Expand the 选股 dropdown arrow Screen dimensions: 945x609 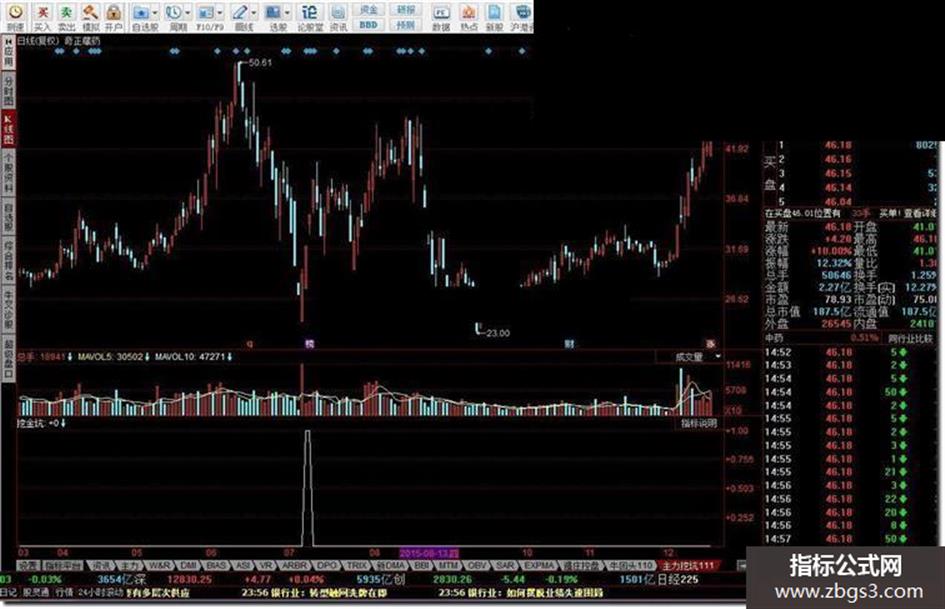[x=287, y=12]
